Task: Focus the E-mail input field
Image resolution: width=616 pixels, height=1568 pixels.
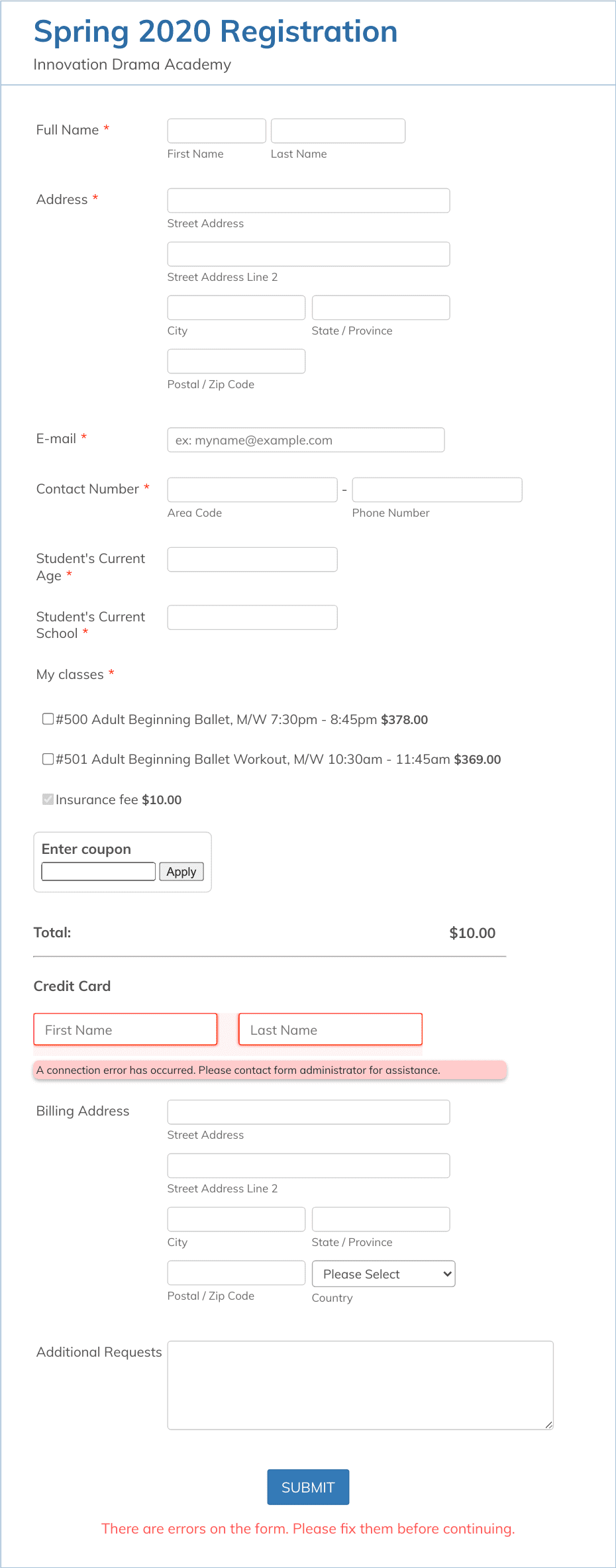Action: coord(306,439)
